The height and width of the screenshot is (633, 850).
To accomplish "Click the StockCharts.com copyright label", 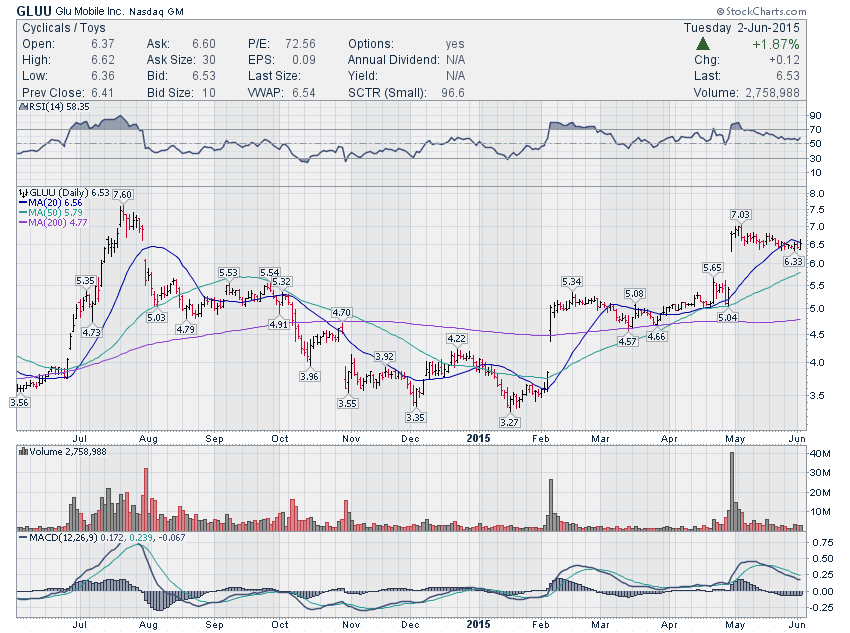I will (x=761, y=11).
